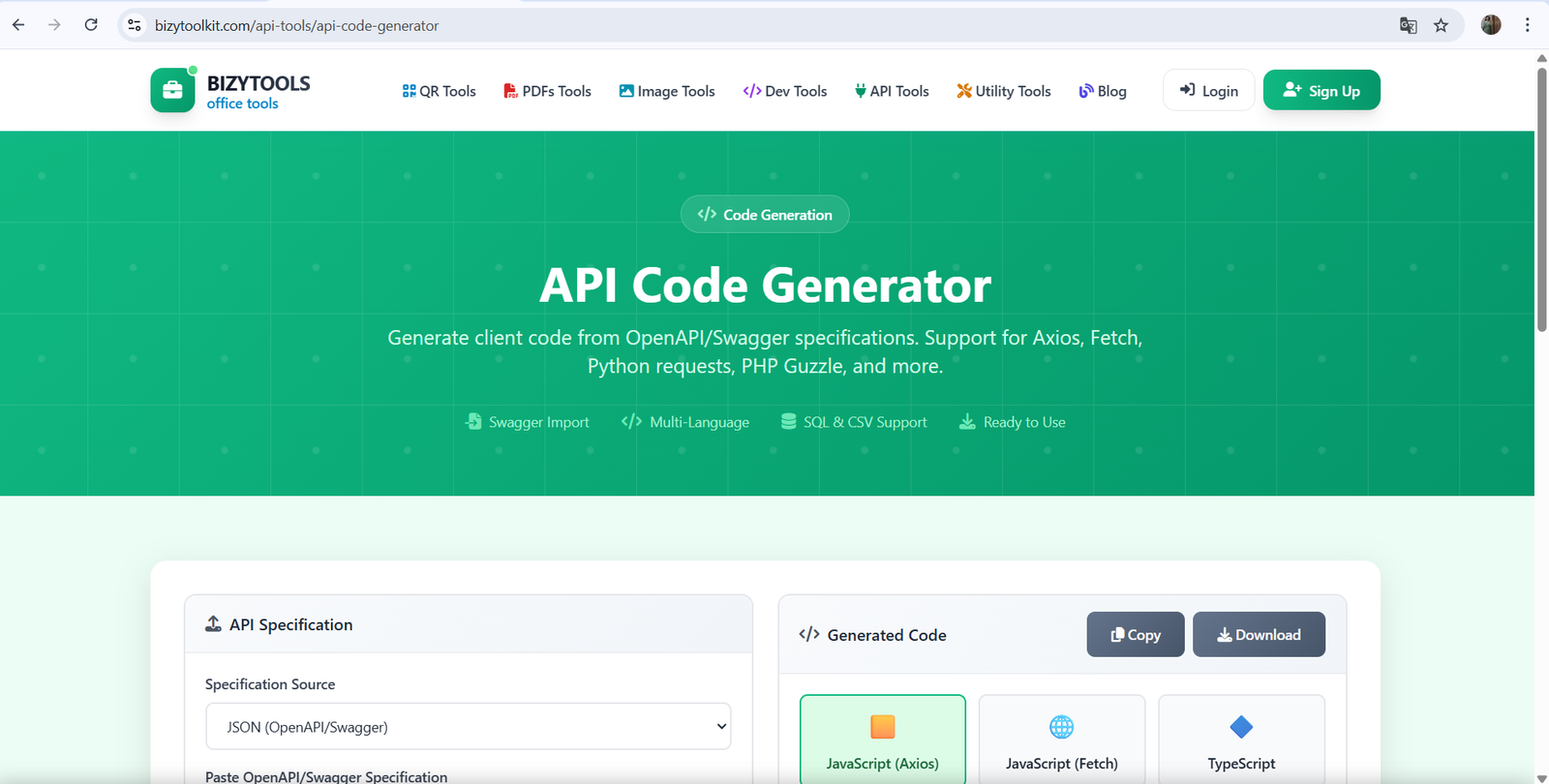Image resolution: width=1549 pixels, height=784 pixels.
Task: Click the API Tools plug icon
Action: click(860, 91)
